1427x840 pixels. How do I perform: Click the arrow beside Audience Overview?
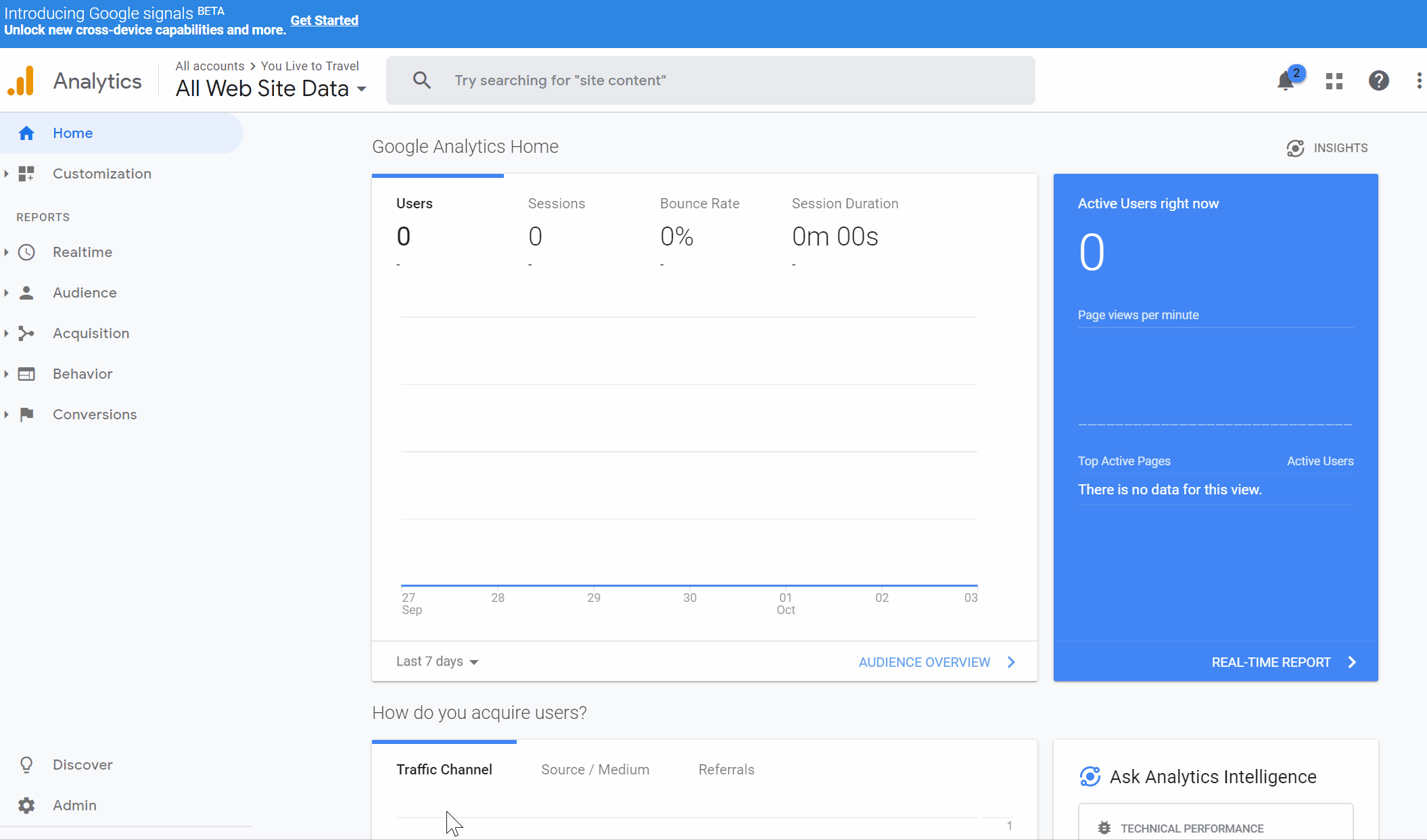coord(1012,662)
